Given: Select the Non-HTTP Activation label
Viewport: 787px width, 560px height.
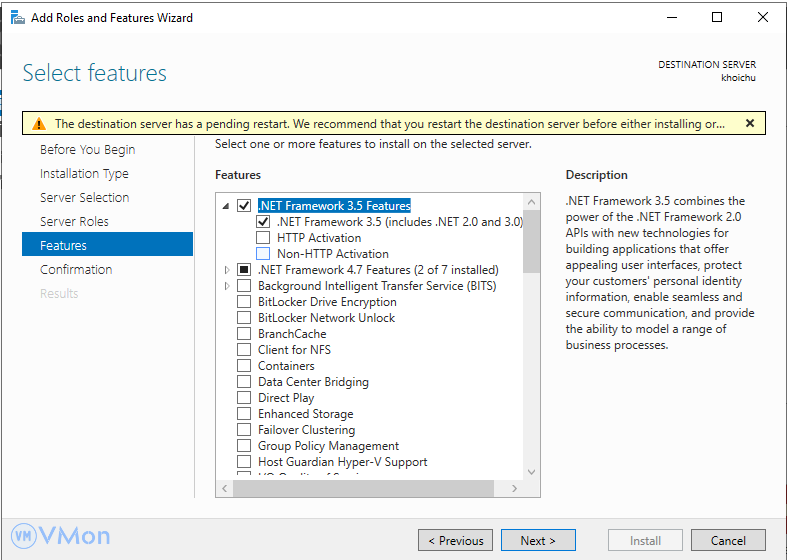Looking at the screenshot, I should 333,253.
